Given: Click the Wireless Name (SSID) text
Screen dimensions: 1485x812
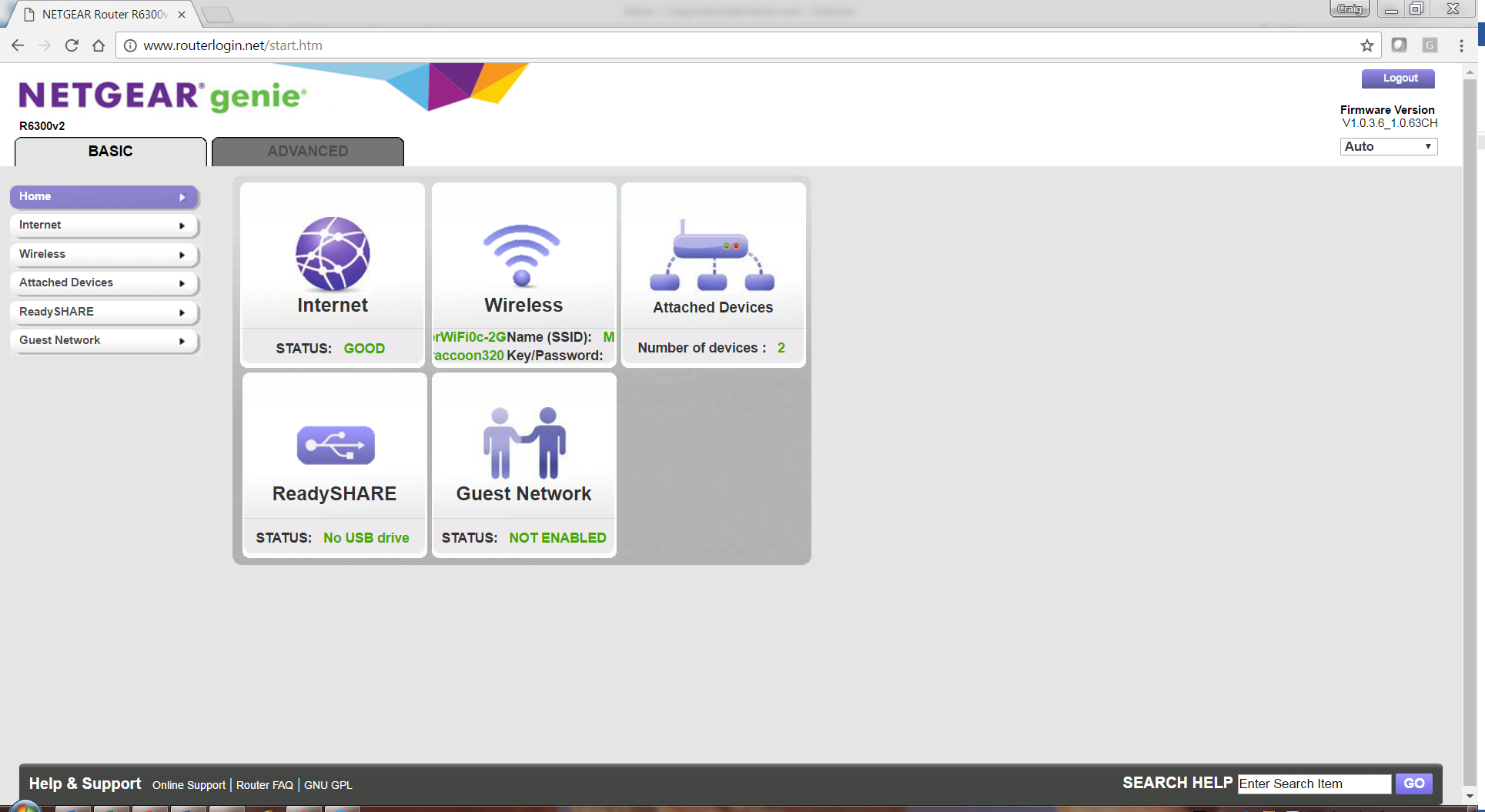Looking at the screenshot, I should pos(549,337).
